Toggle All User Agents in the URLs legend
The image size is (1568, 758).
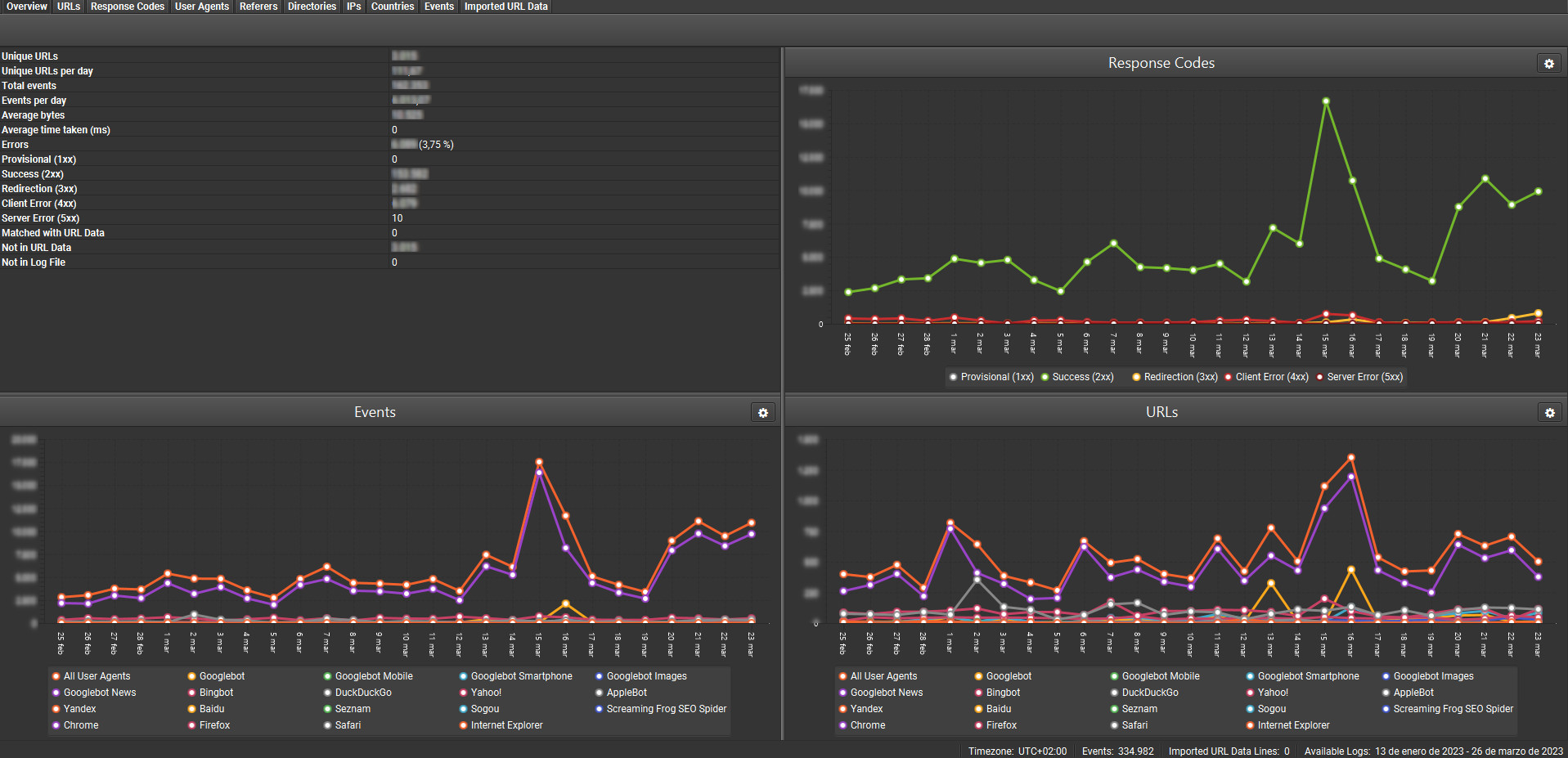click(884, 676)
